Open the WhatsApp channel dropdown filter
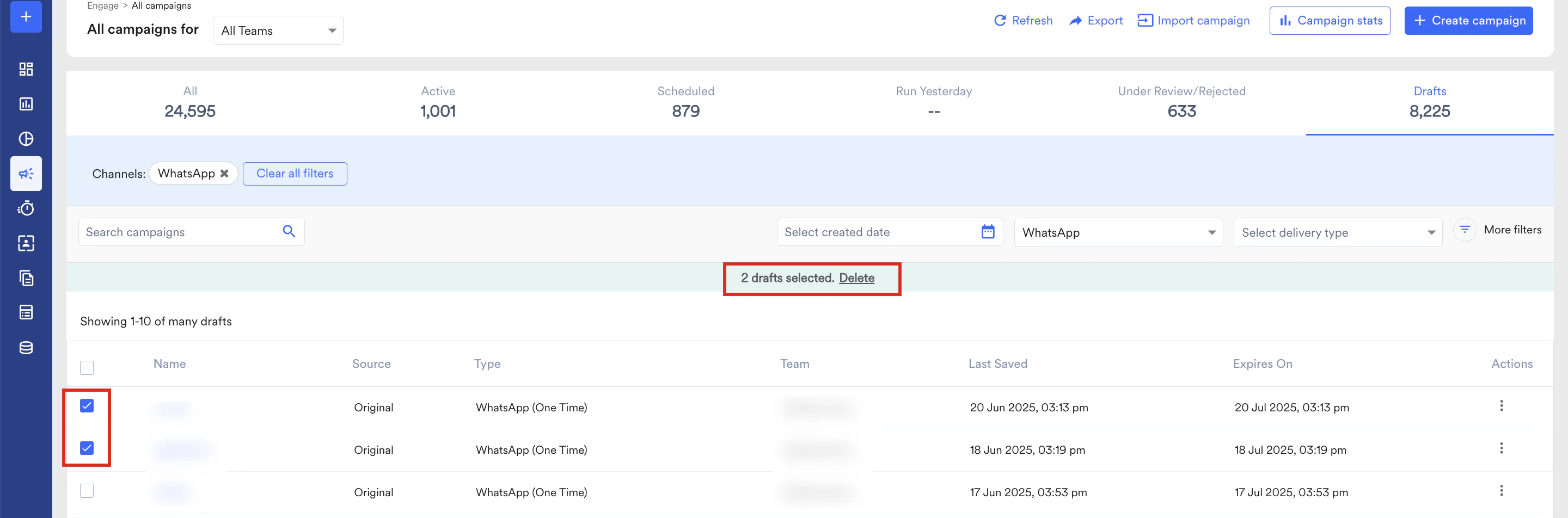Viewport: 1568px width, 518px height. click(1118, 232)
